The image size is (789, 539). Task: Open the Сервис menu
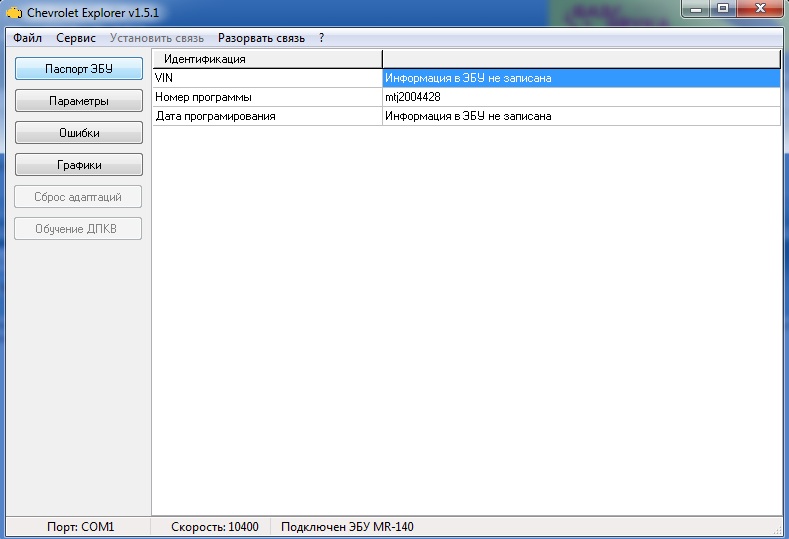click(76, 38)
